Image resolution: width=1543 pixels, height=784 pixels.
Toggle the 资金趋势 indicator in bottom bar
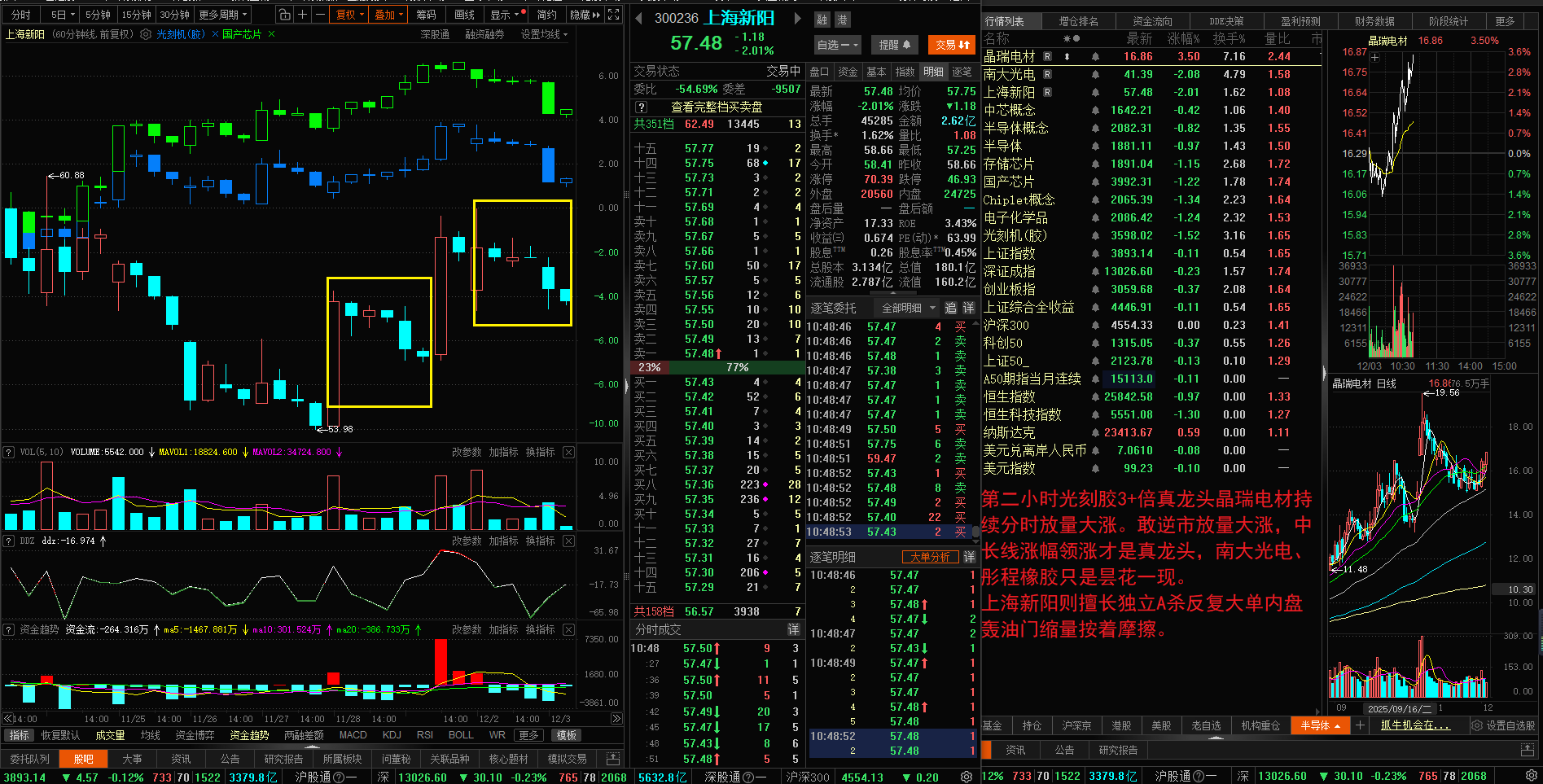[x=249, y=735]
